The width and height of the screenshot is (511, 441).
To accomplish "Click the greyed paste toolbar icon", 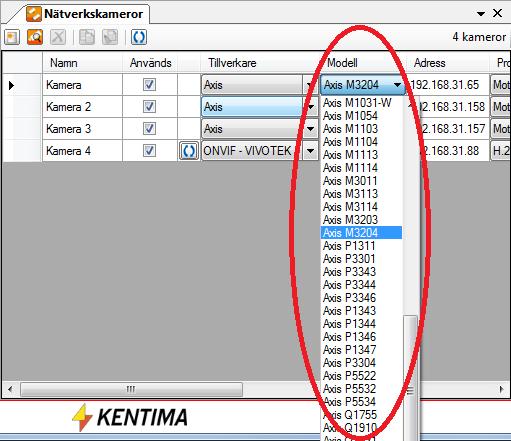I will [x=110, y=37].
